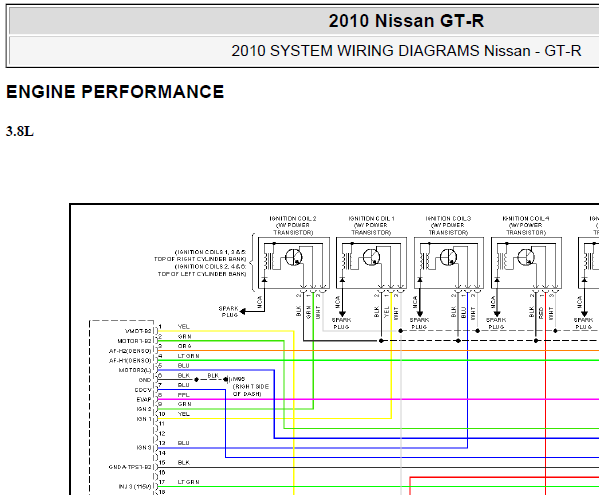Click the M95 ground symbol on the BLK wire
Image resolution: width=599 pixels, height=495 pixels.
click(227, 379)
